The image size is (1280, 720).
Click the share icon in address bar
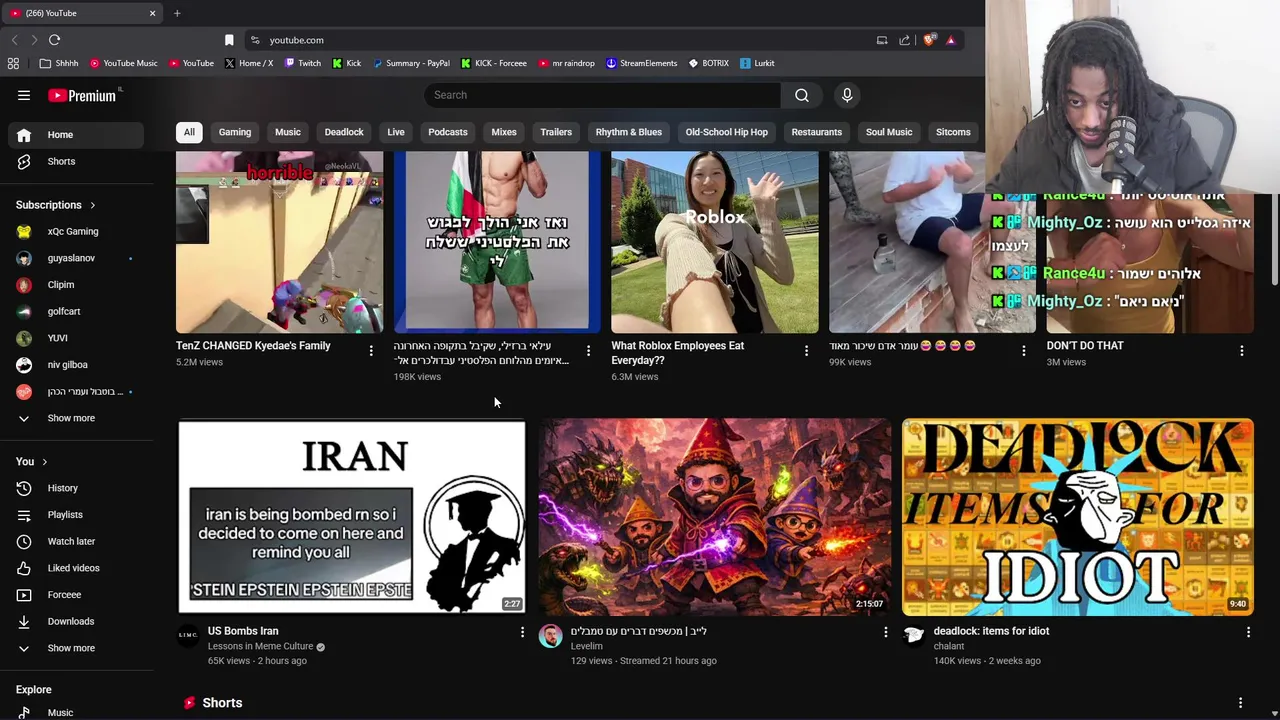coord(904,40)
